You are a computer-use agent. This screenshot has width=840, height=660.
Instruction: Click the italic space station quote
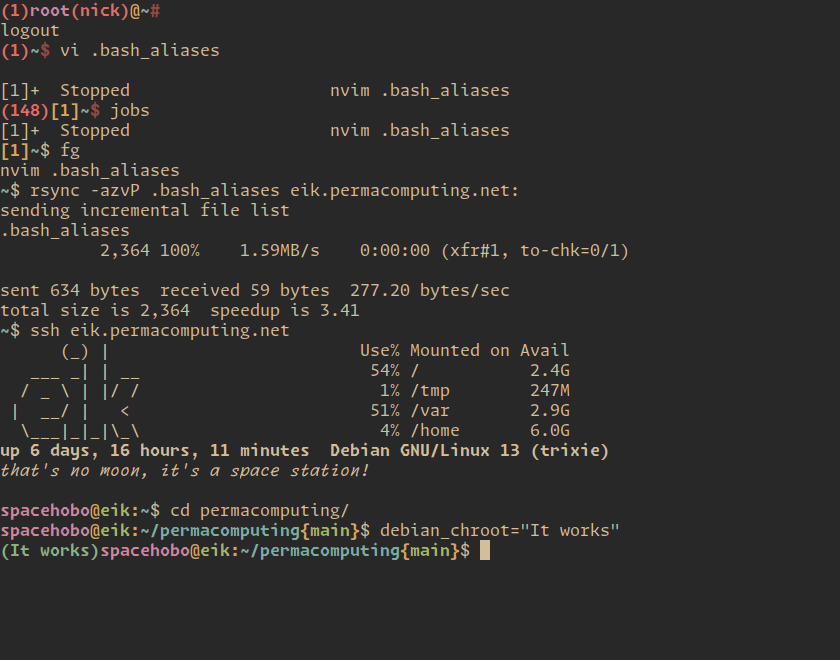click(185, 471)
